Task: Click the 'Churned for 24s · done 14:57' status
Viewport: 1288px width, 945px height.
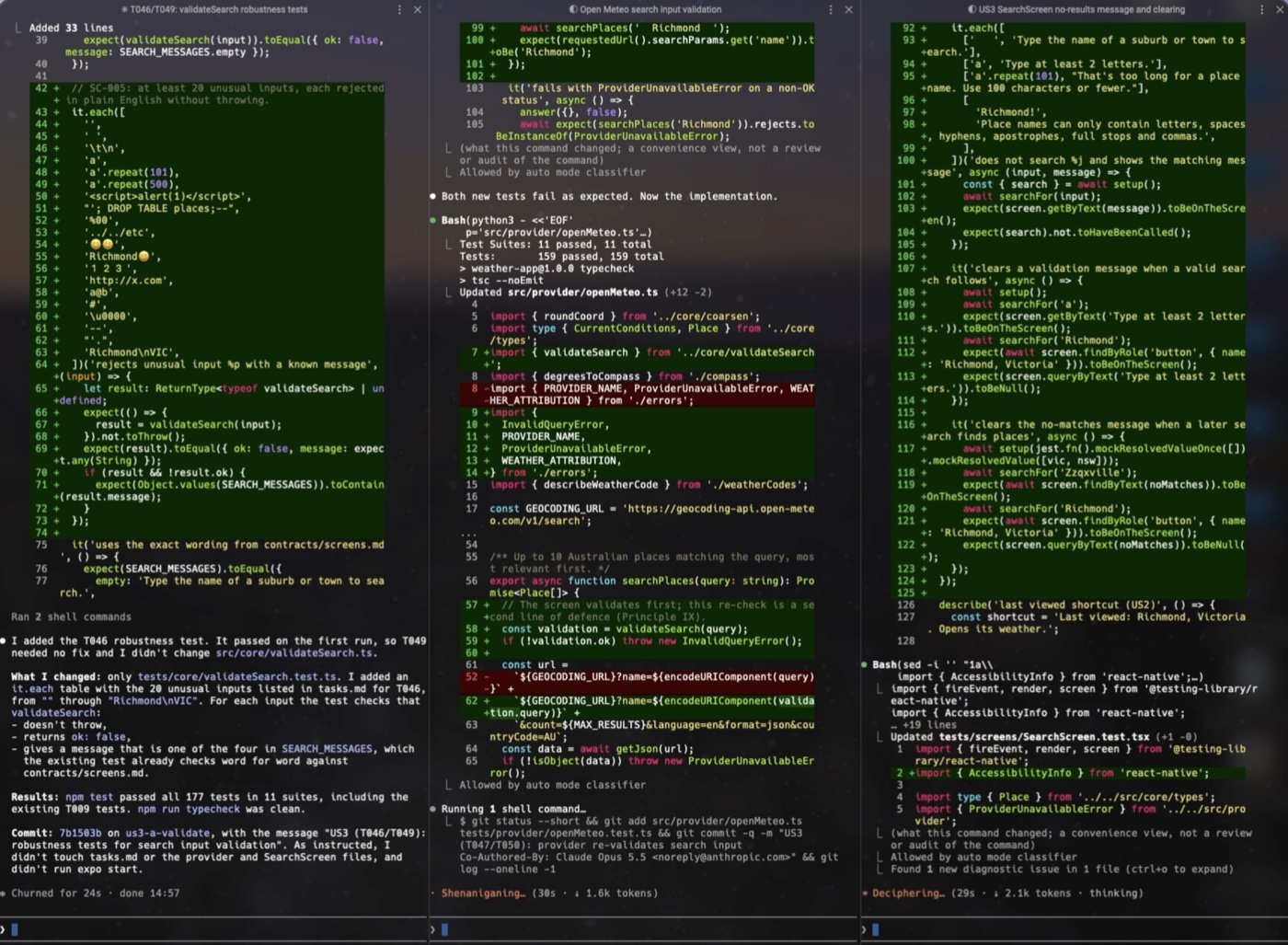Action: [x=96, y=893]
